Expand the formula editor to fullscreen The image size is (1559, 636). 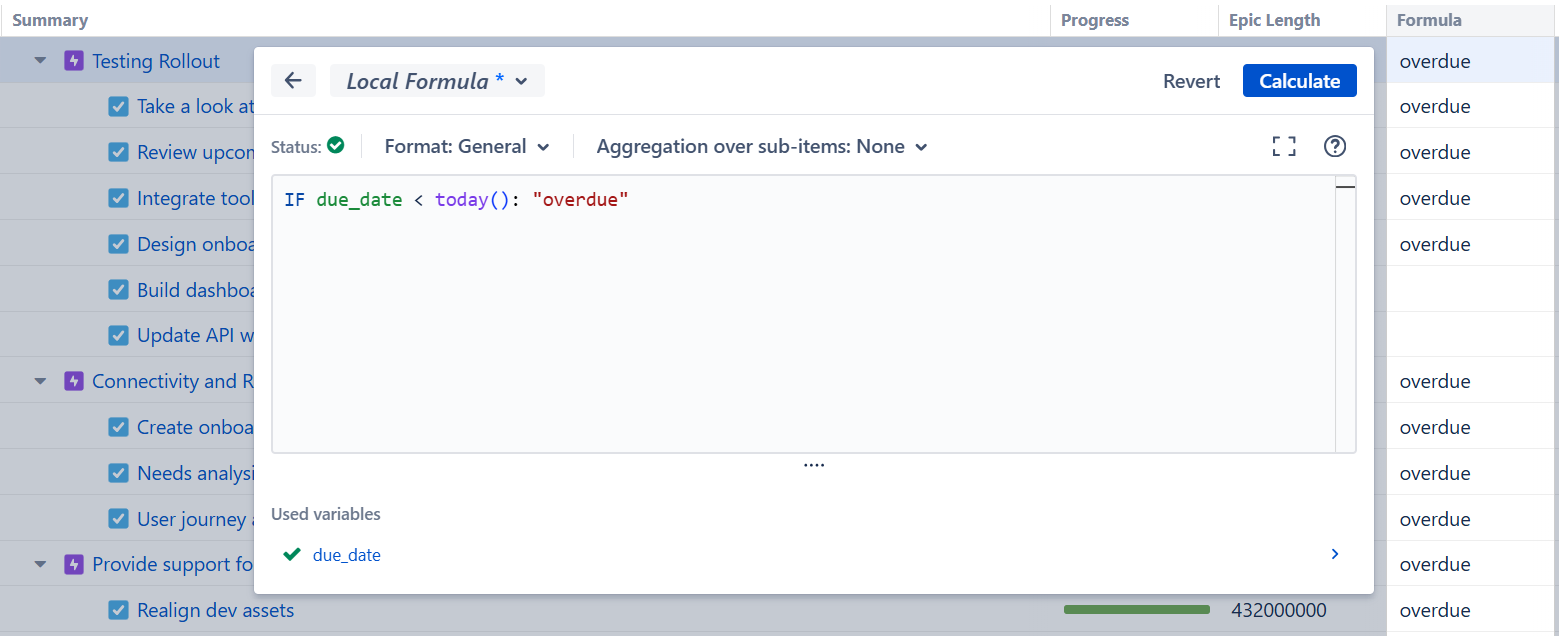[x=1283, y=146]
